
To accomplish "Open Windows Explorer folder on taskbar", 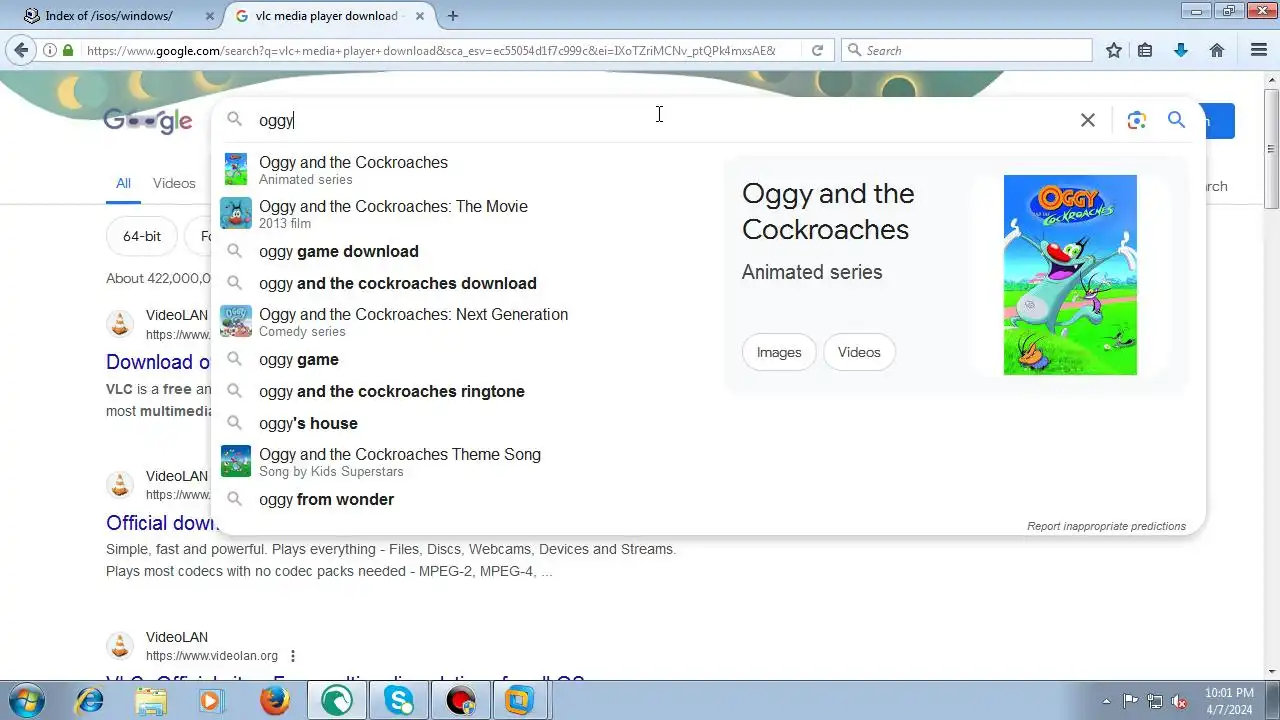I will tap(151, 701).
